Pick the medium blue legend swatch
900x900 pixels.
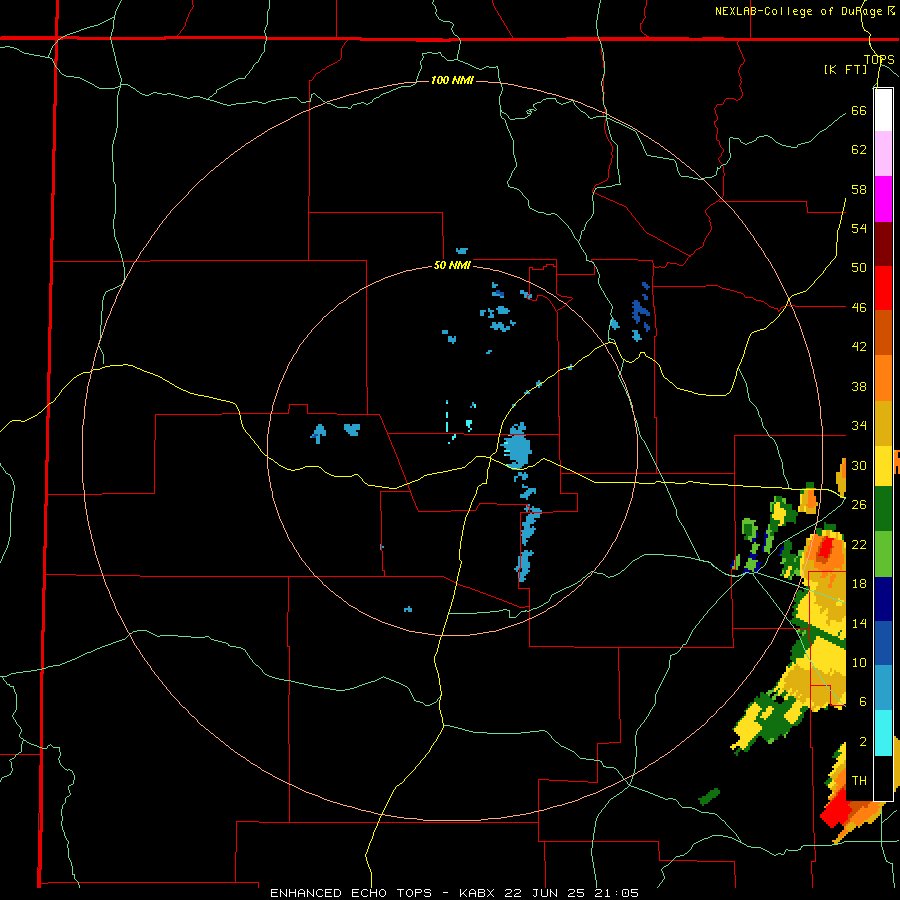click(x=883, y=643)
